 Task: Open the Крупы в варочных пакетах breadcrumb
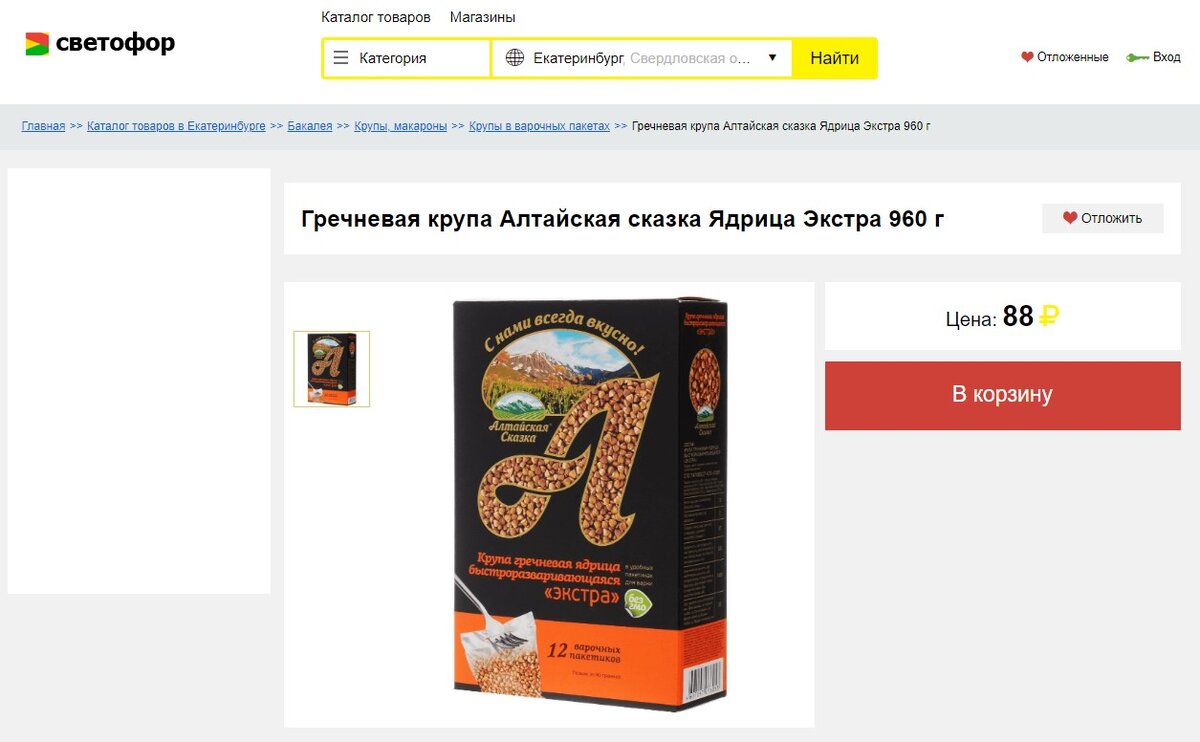point(539,126)
